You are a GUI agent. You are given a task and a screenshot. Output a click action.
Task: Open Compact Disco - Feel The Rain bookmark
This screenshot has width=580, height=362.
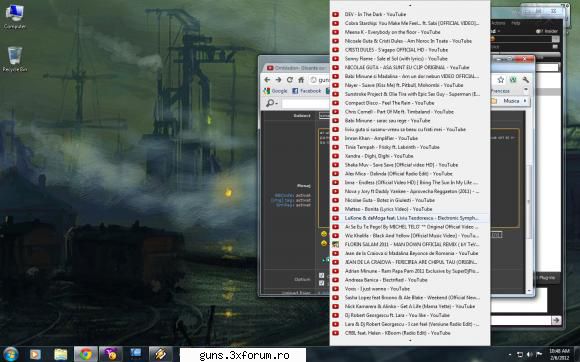pyautogui.click(x=410, y=103)
